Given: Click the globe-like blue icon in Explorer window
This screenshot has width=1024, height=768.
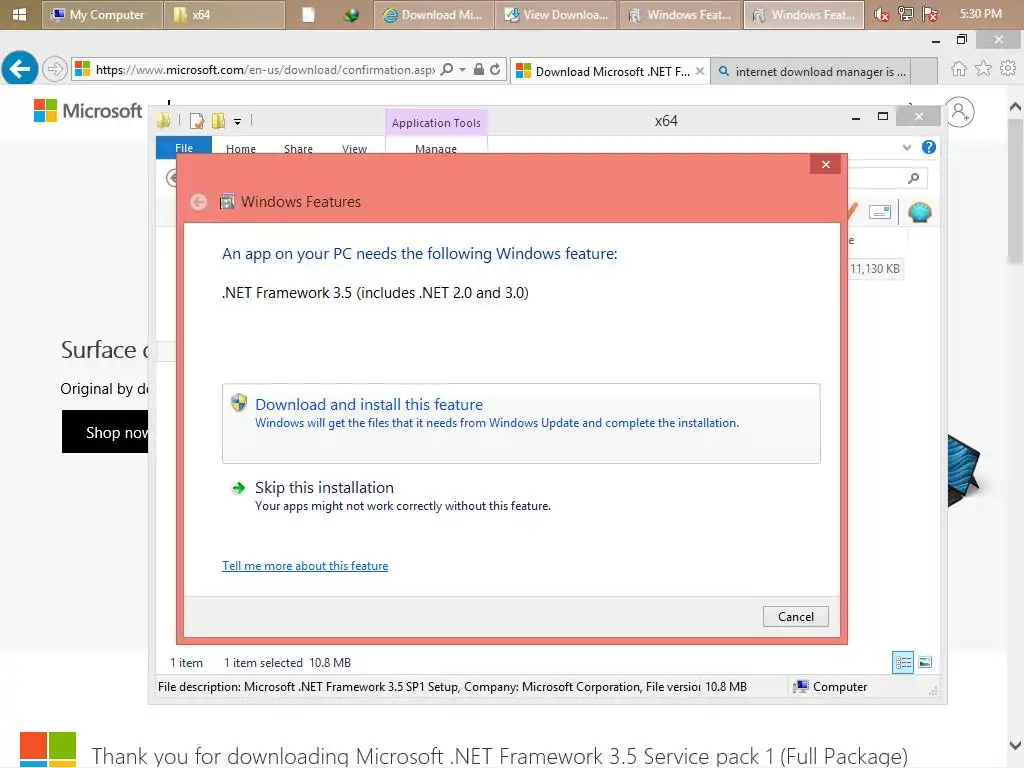Looking at the screenshot, I should (x=920, y=212).
